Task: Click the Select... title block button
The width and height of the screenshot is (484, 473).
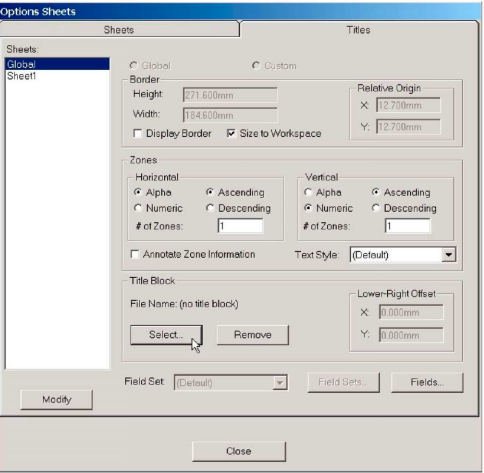Action: click(x=166, y=335)
